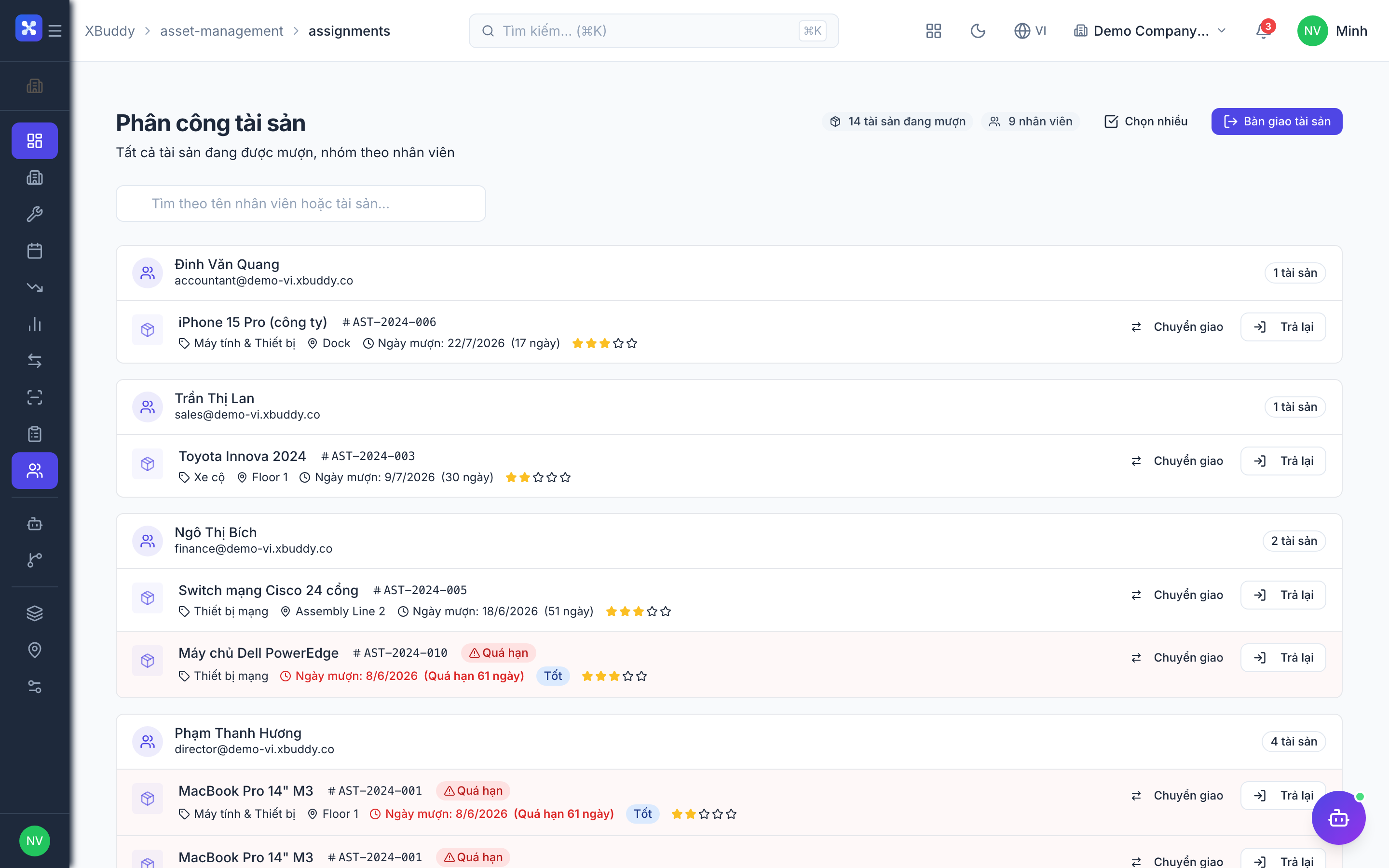Screen dimensions: 1389x868
Task: Click asset code AST-2024-003
Action: (368, 456)
